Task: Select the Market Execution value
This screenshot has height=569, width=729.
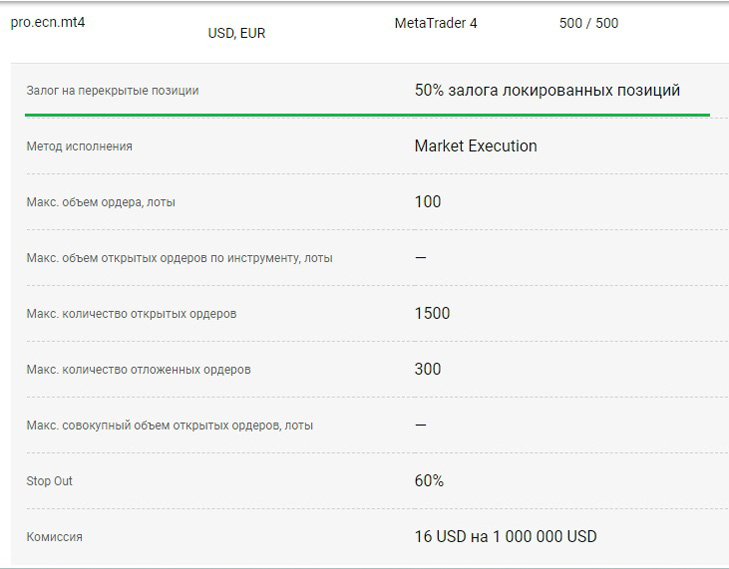Action: (x=475, y=146)
